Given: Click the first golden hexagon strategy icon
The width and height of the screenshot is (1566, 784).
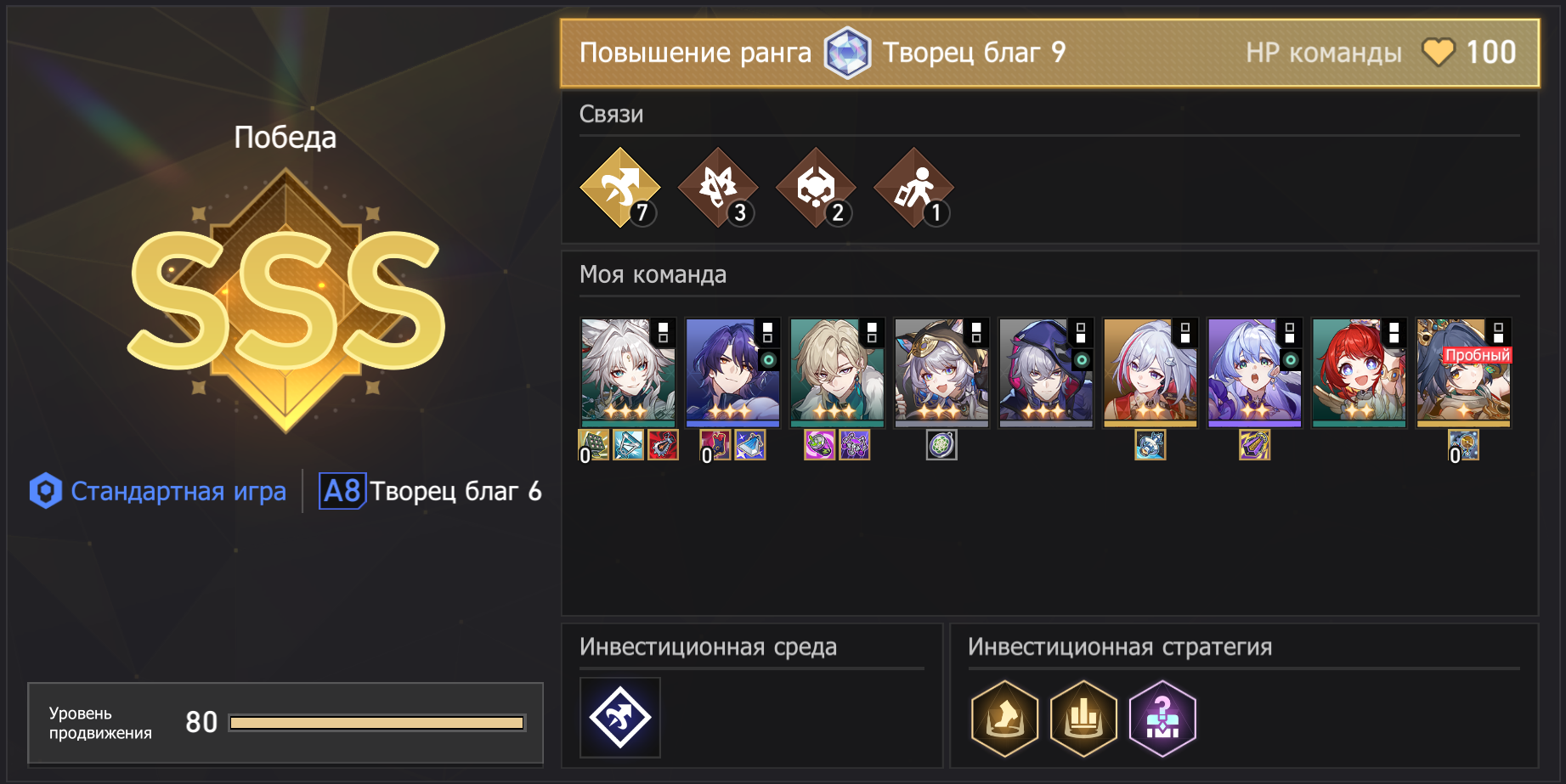Looking at the screenshot, I should tap(1005, 719).
